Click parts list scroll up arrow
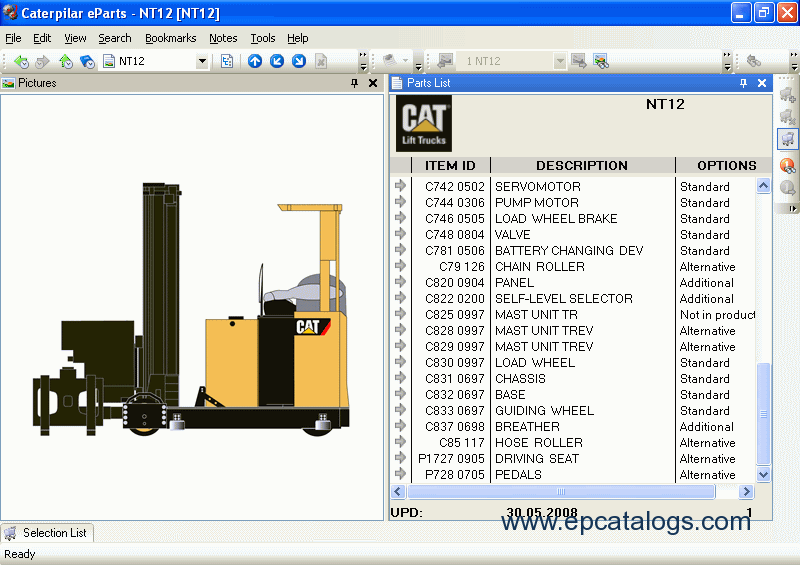The height and width of the screenshot is (565, 800). point(763,186)
